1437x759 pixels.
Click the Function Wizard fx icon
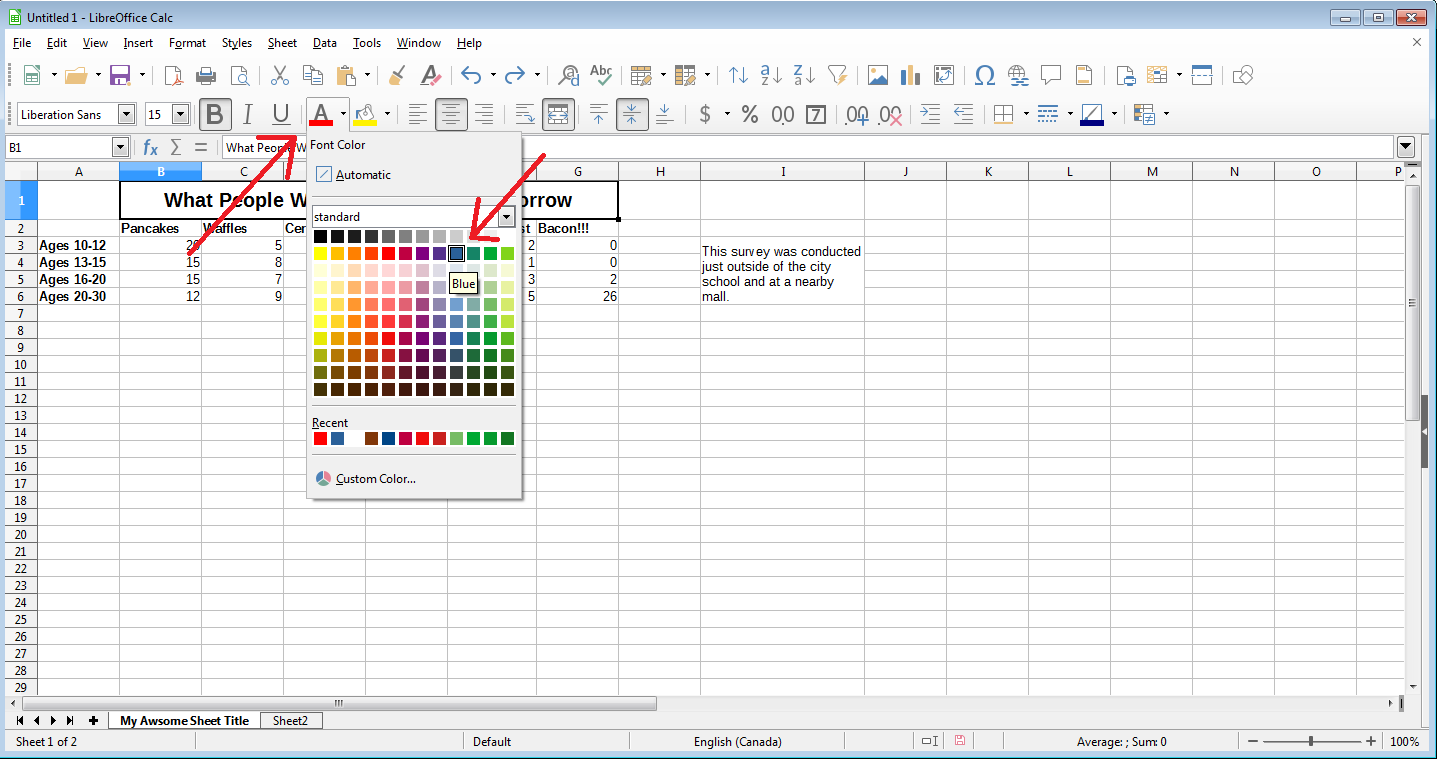click(x=150, y=147)
